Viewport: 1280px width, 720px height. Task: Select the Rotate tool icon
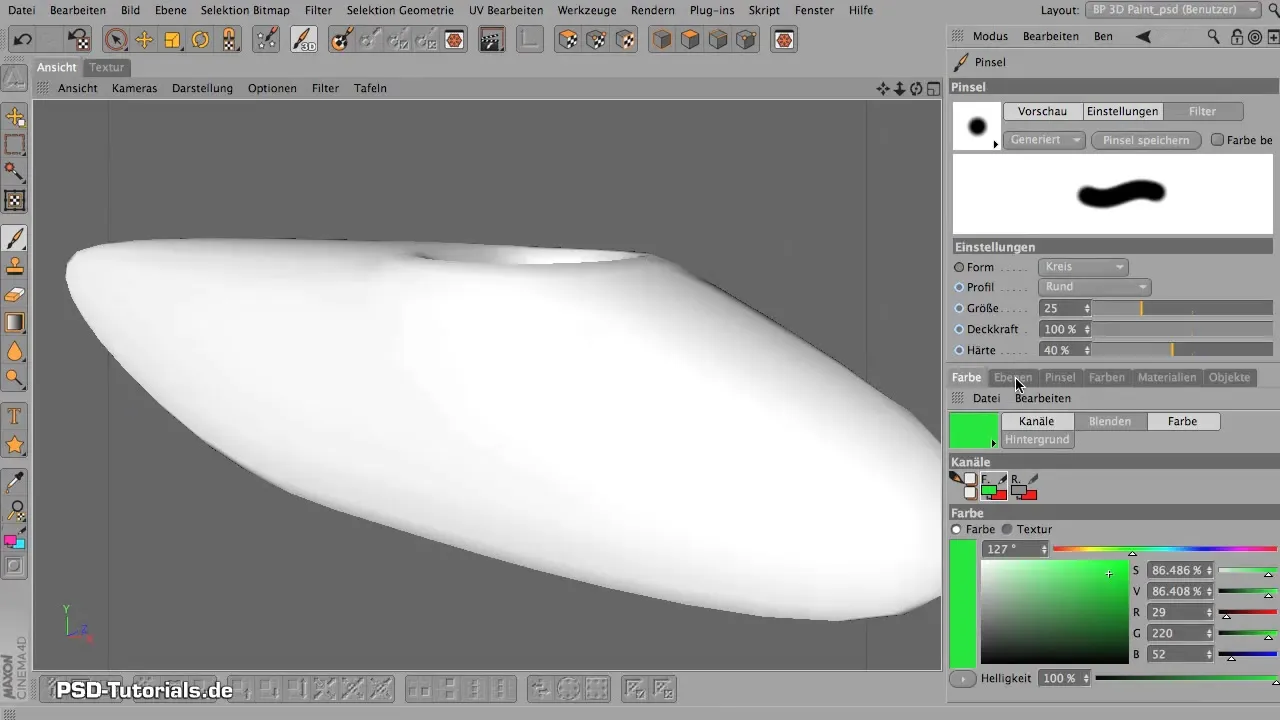coord(200,40)
